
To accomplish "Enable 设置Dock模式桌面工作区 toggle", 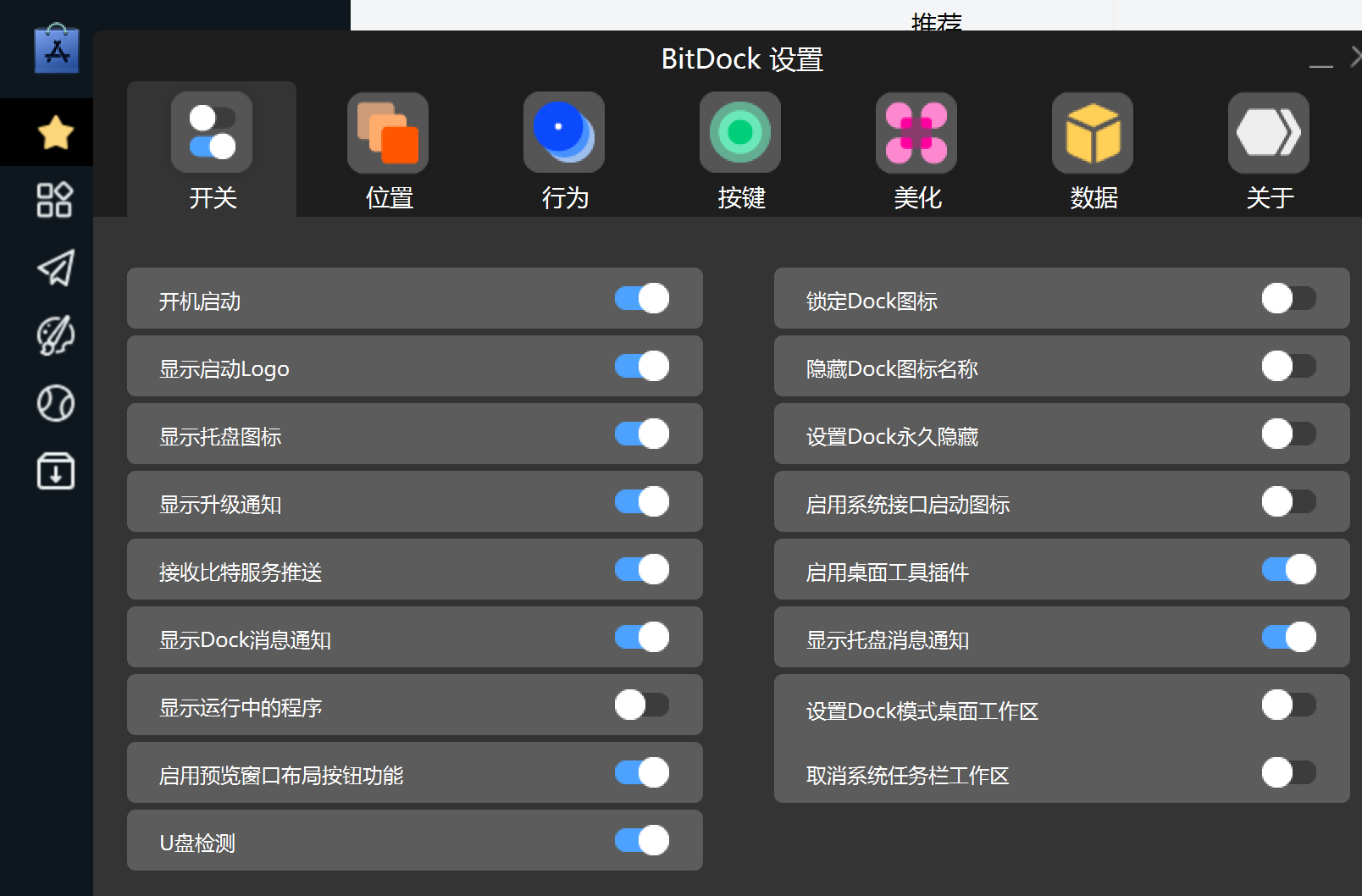I will (1289, 705).
